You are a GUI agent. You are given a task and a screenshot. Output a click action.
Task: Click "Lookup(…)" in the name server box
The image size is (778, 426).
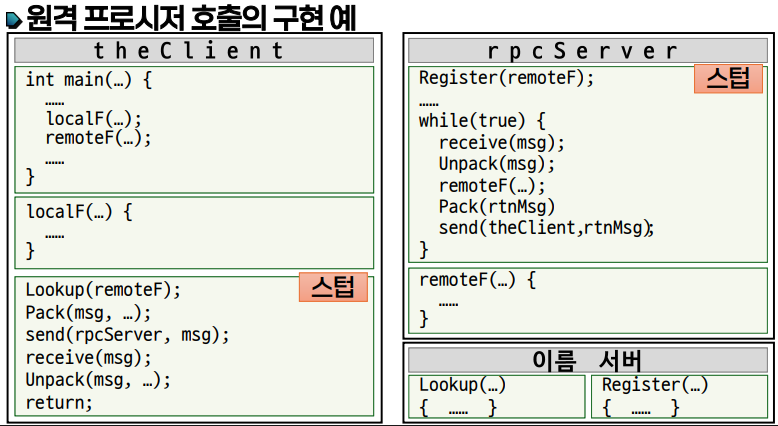tap(462, 385)
